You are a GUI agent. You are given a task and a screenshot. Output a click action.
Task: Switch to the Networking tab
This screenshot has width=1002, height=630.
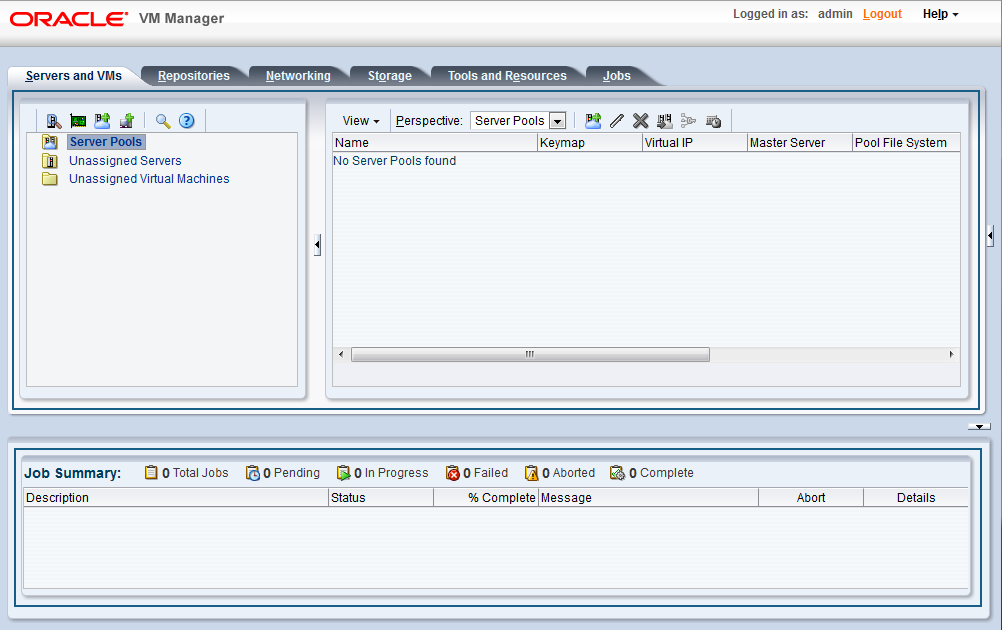pyautogui.click(x=297, y=75)
